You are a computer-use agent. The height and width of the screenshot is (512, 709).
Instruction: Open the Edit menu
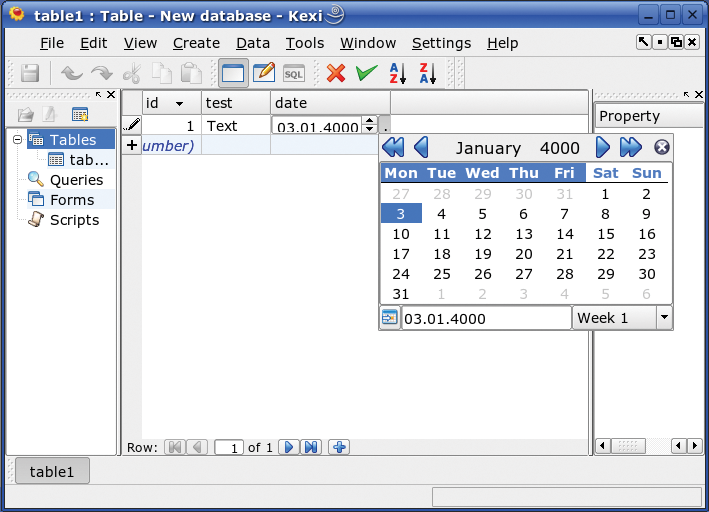[94, 43]
